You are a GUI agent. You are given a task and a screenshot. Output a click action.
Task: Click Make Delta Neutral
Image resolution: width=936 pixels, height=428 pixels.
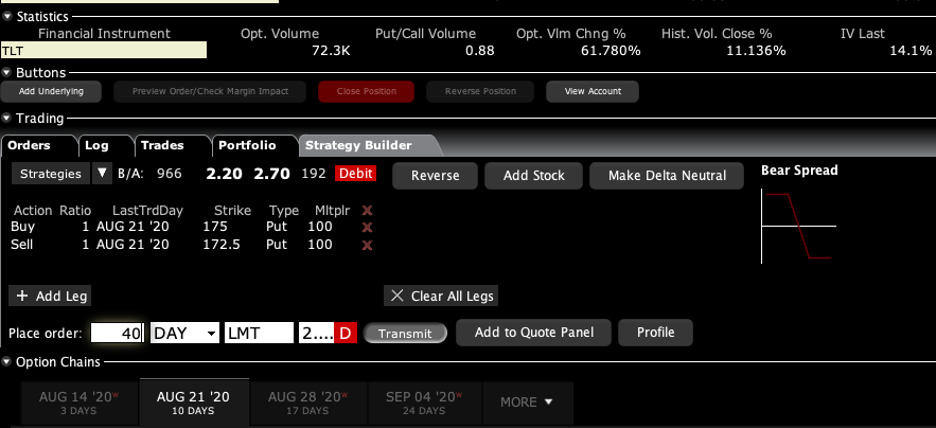point(666,175)
